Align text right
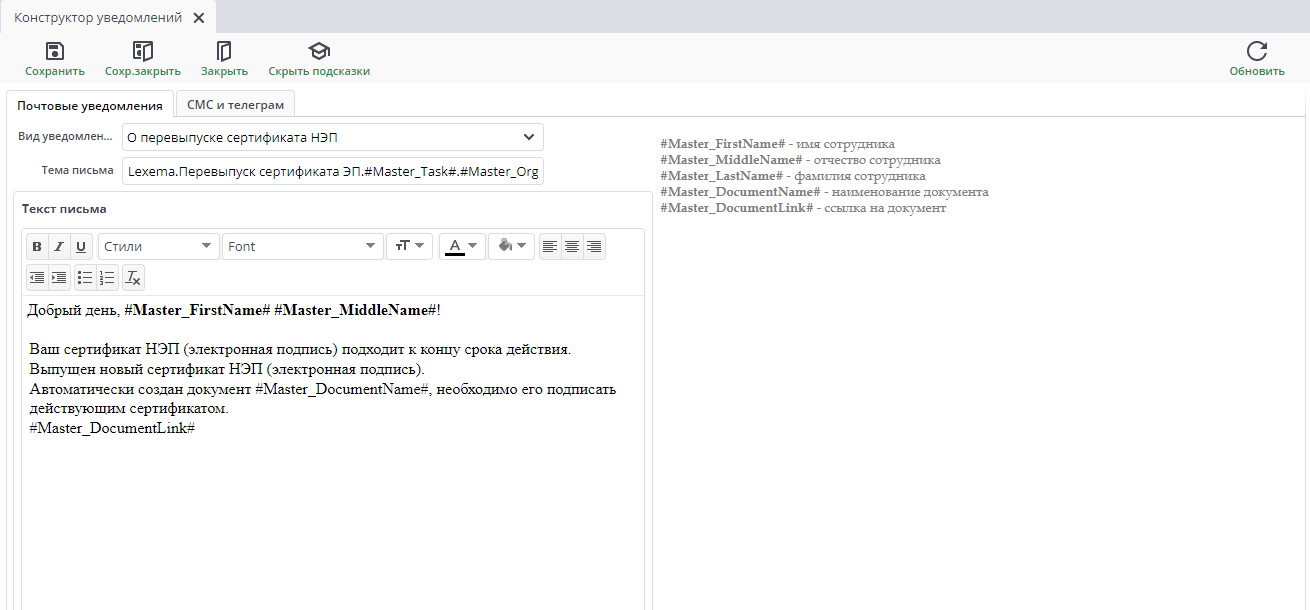The width and height of the screenshot is (1310, 610). point(595,246)
